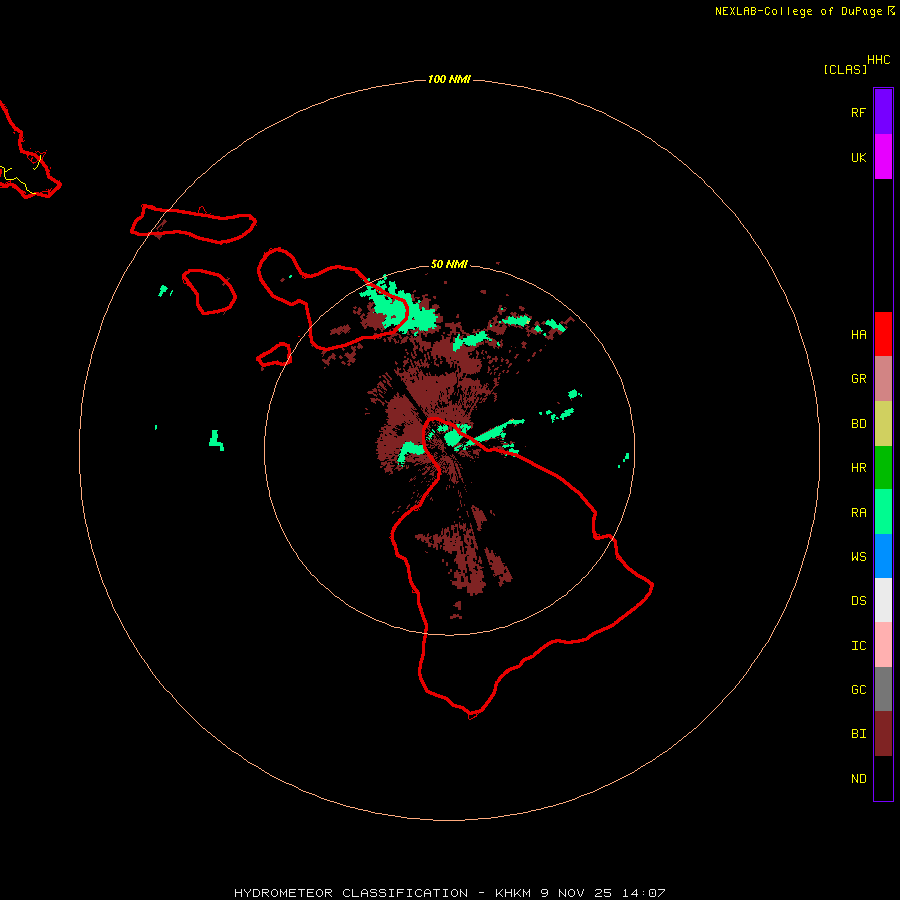Click the RA legend label

click(858, 513)
